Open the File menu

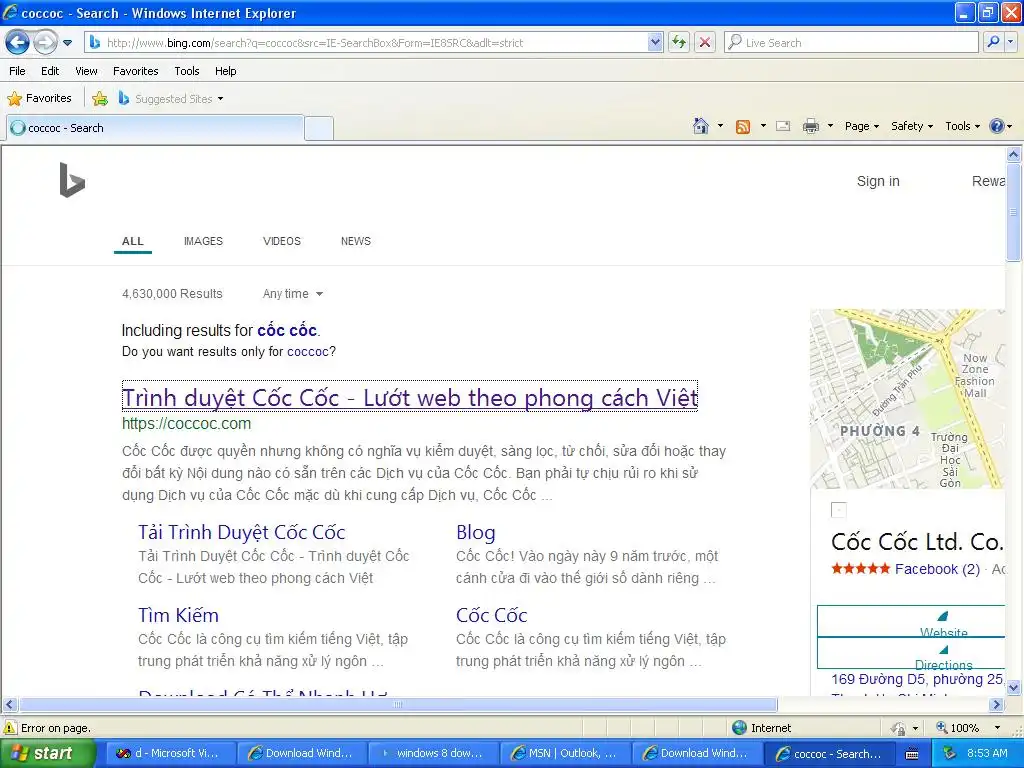click(x=18, y=71)
